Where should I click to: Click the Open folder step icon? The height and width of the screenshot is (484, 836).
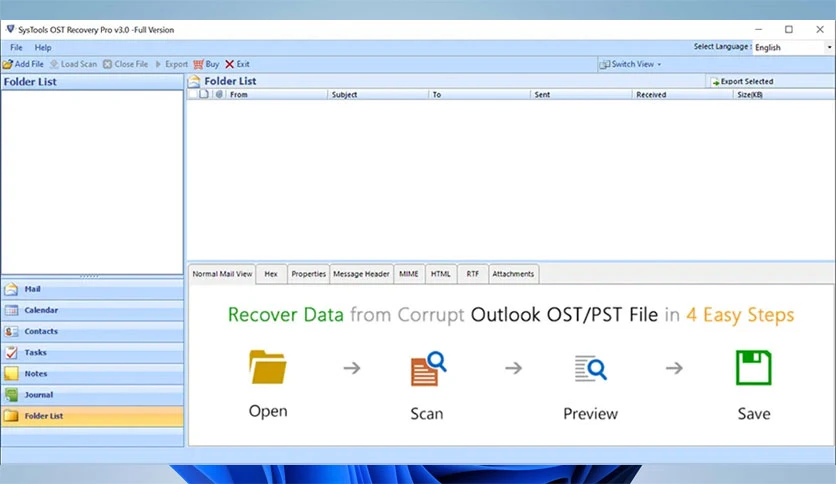pos(268,367)
